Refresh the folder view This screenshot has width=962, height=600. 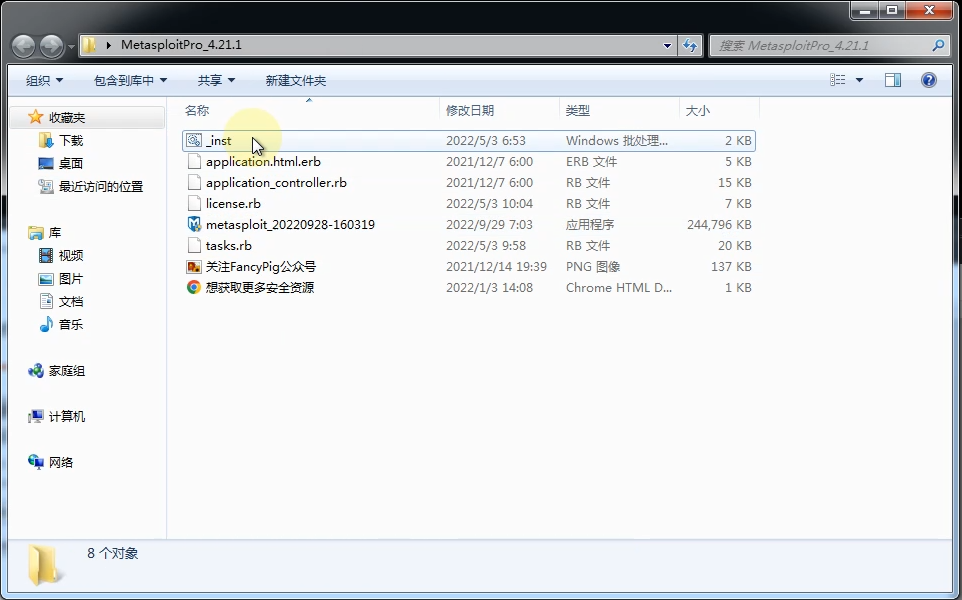click(690, 45)
